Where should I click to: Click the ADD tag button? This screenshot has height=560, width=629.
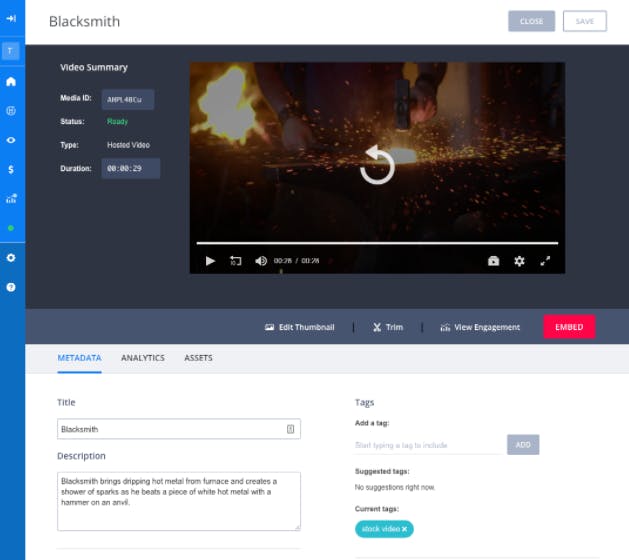tap(523, 445)
